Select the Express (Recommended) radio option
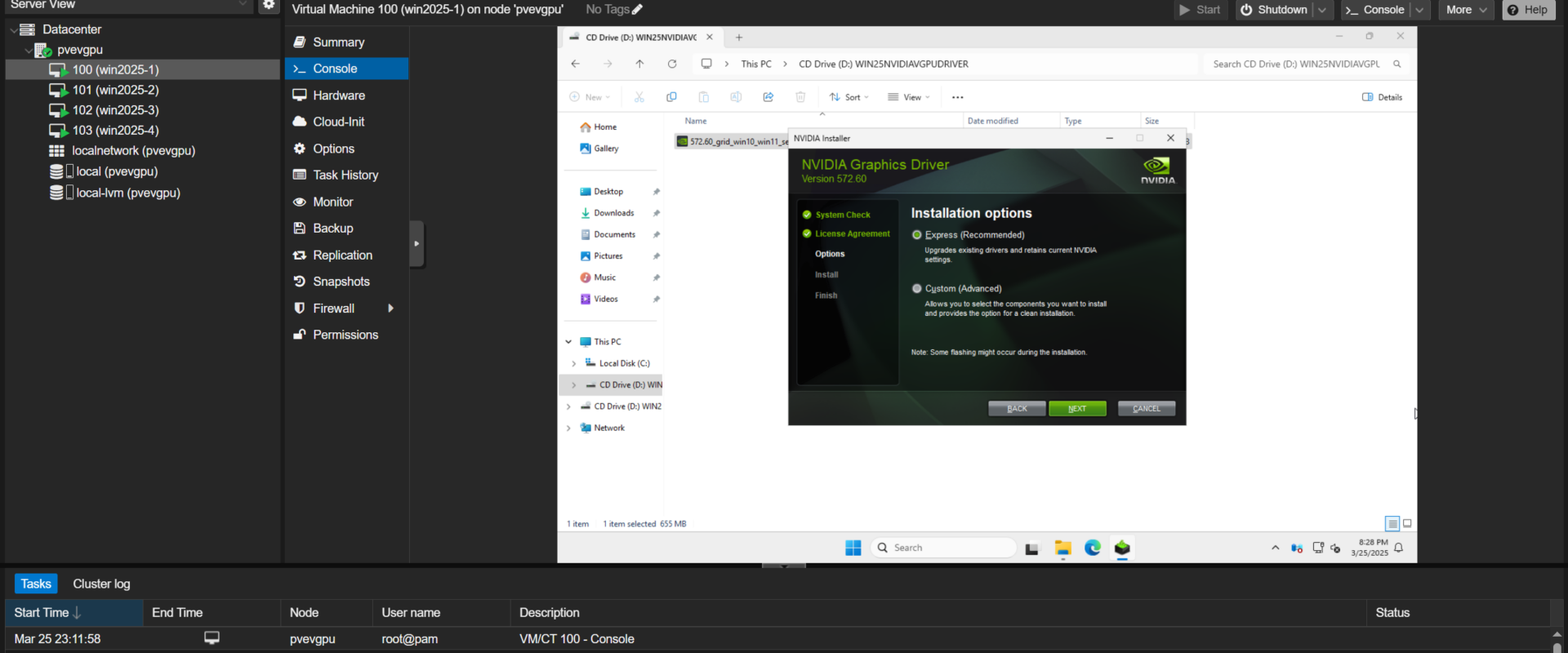This screenshot has height=653, width=1568. [917, 235]
